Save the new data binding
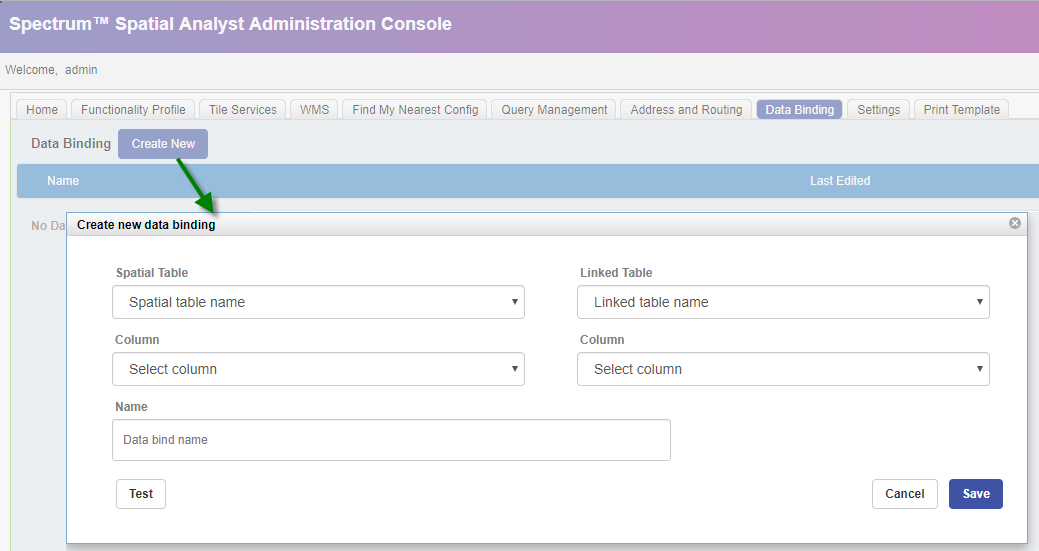Screen dimensions: 1039x551 coord(975,494)
